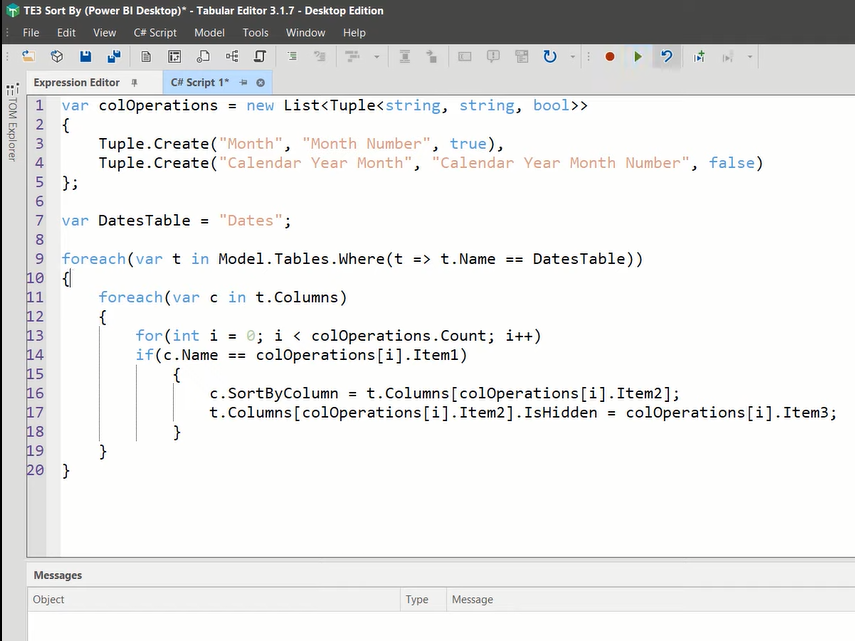Click the Tabular Editor app icon in title bar
The image size is (855, 641).
point(12,10)
